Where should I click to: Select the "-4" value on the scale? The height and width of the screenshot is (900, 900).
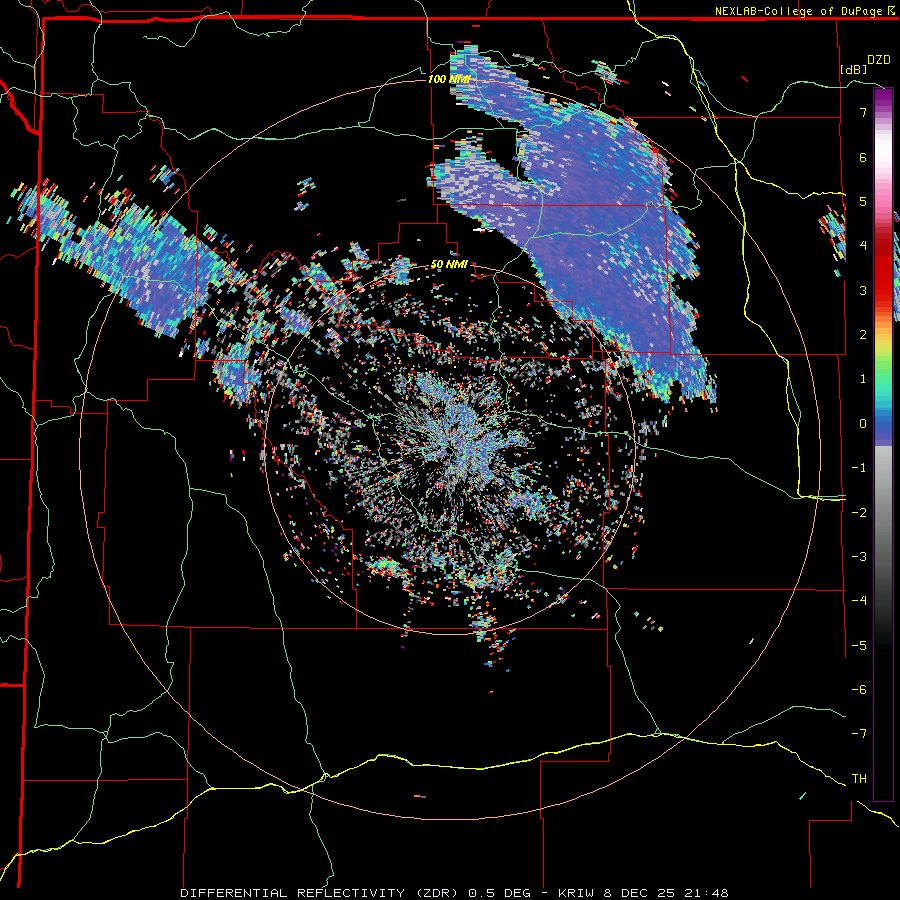(x=859, y=601)
